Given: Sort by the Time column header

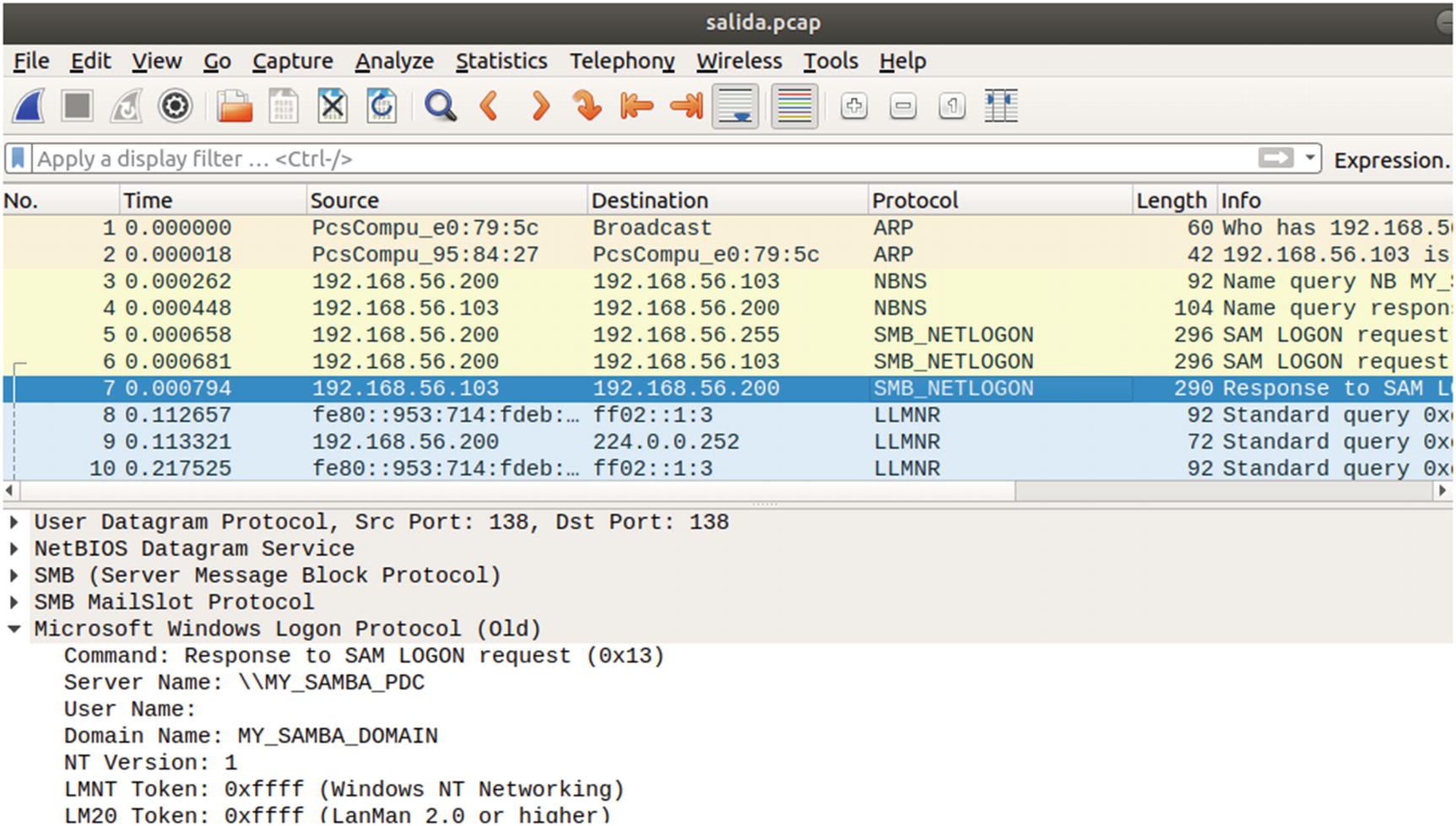Looking at the screenshot, I should coord(213,200).
